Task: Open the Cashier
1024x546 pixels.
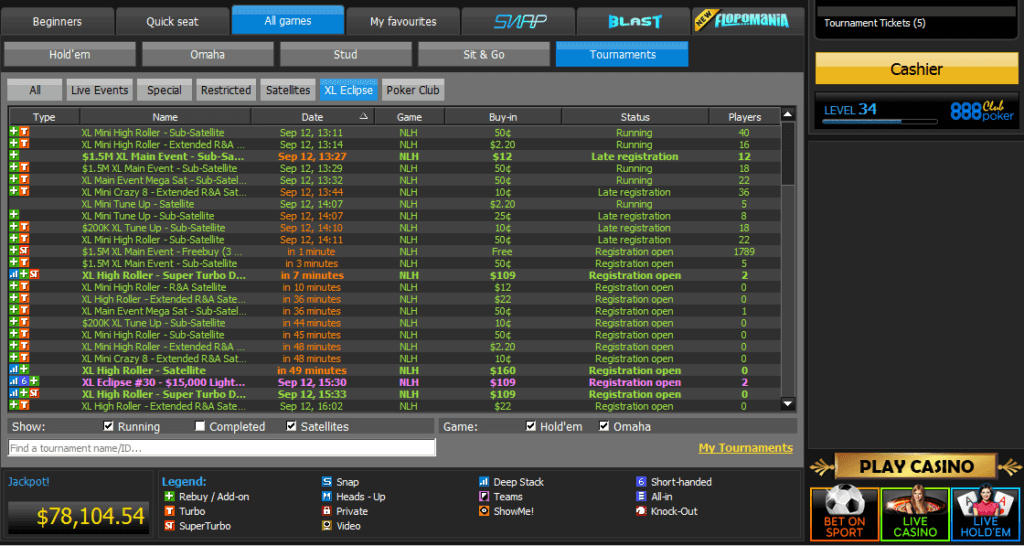Action: [x=916, y=69]
